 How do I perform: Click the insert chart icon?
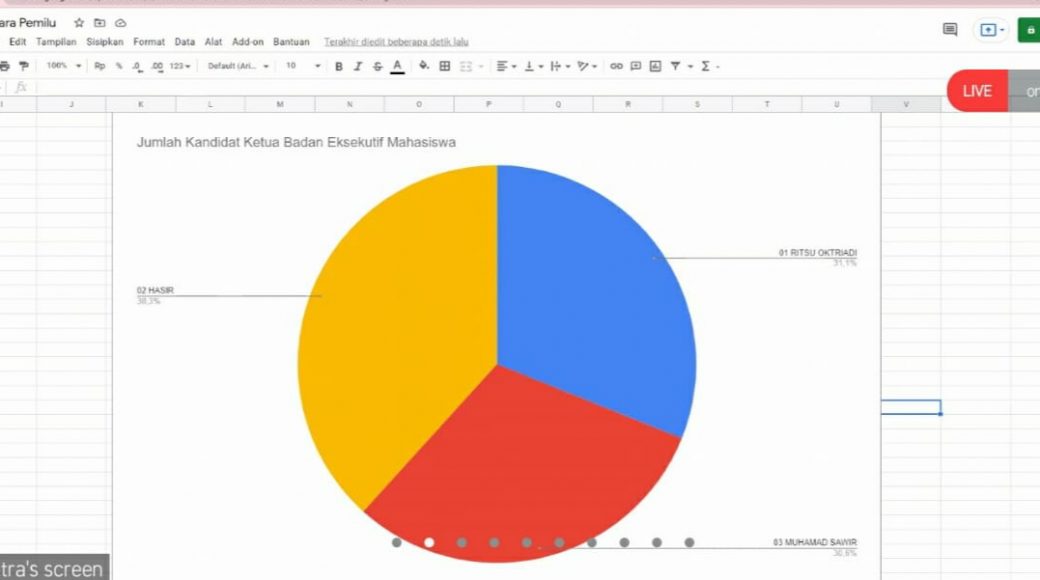[x=655, y=66]
